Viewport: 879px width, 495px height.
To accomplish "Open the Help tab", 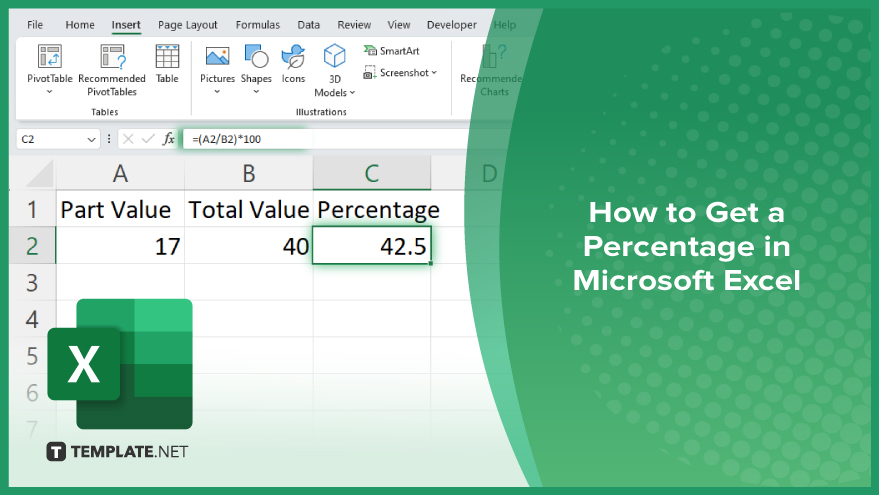I will click(x=505, y=25).
